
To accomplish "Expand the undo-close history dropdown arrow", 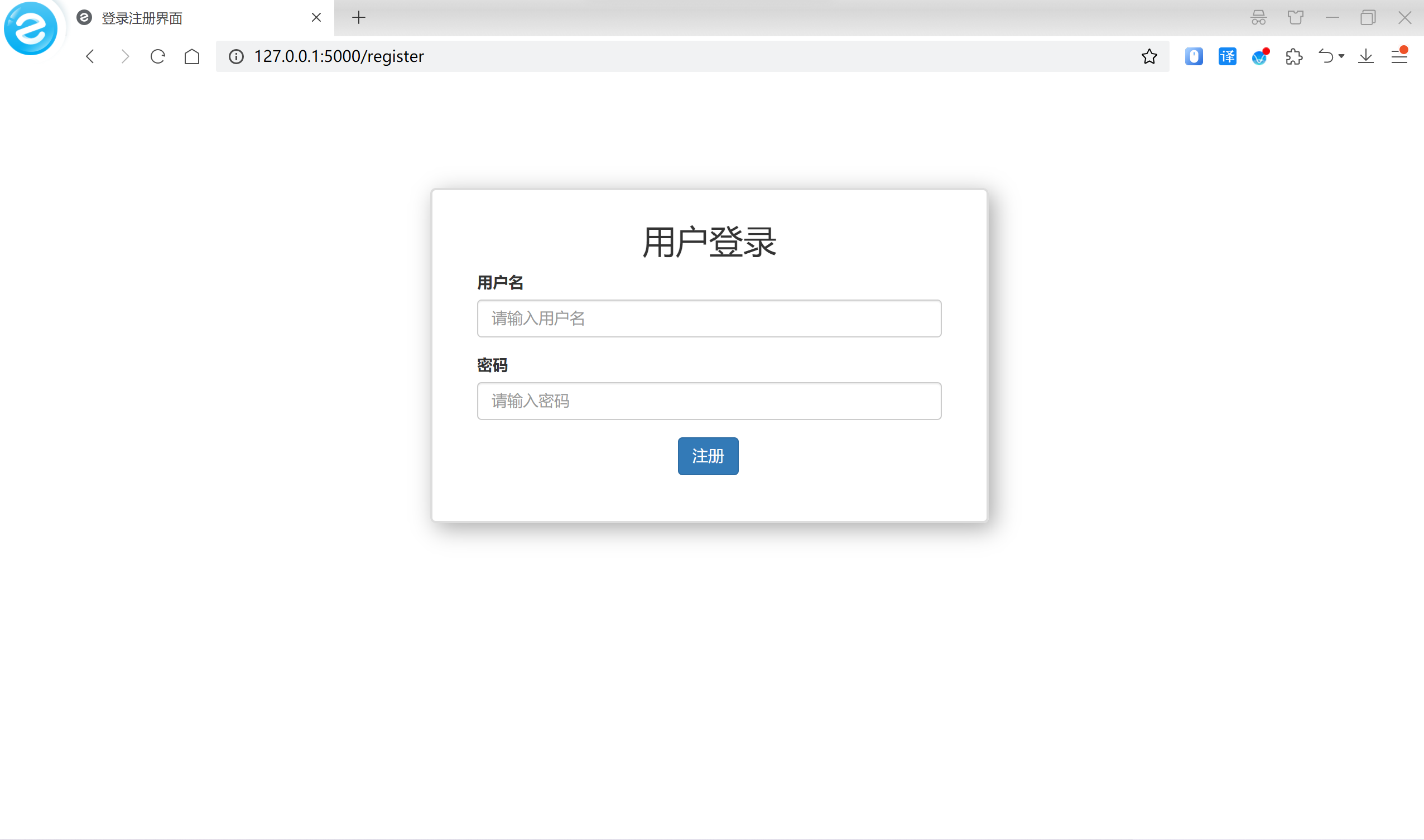I will pos(1341,56).
